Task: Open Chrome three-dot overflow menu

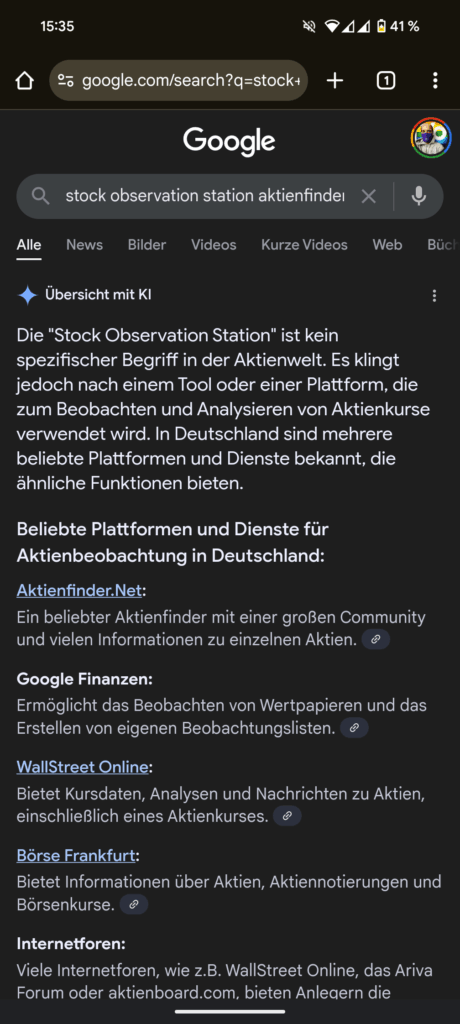Action: [x=435, y=80]
